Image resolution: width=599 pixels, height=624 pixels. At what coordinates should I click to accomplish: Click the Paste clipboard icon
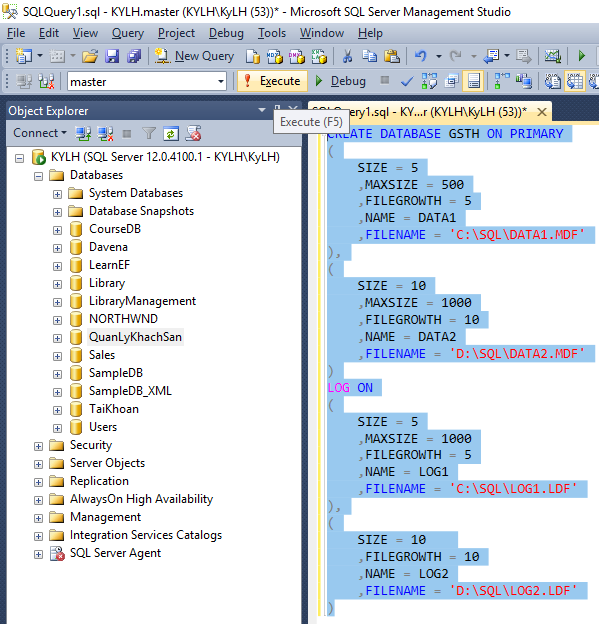(x=392, y=56)
